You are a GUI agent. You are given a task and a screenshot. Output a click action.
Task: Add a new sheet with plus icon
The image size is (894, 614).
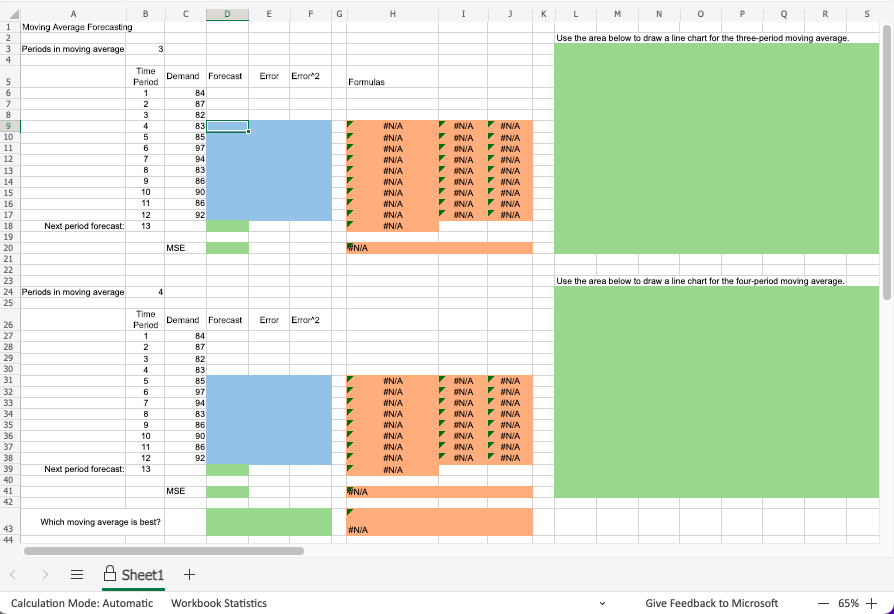tap(189, 575)
